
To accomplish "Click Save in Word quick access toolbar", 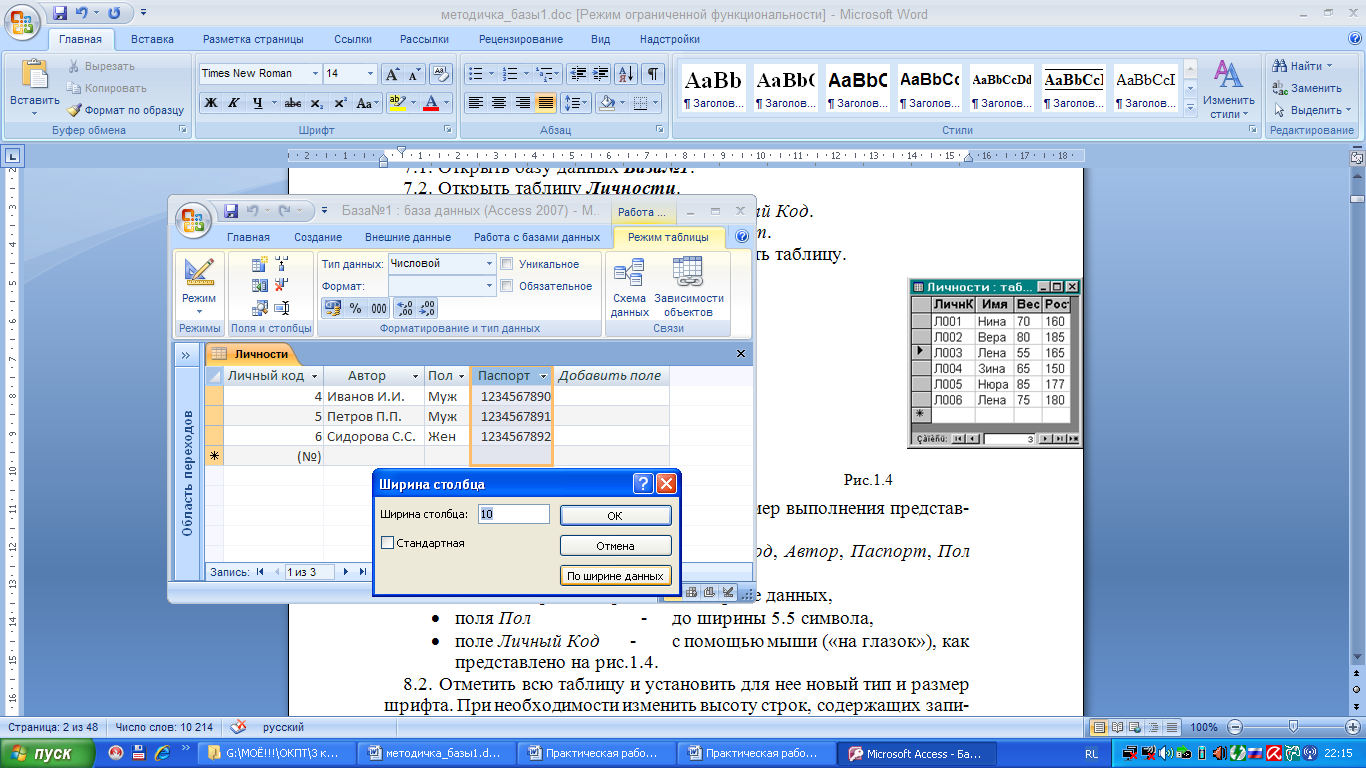I will tap(61, 14).
